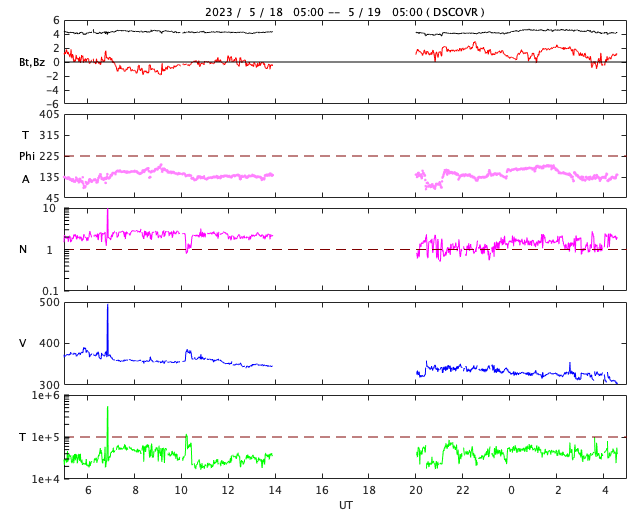
Task: Click the '315' tick label
Action: pyautogui.click(x=49, y=135)
